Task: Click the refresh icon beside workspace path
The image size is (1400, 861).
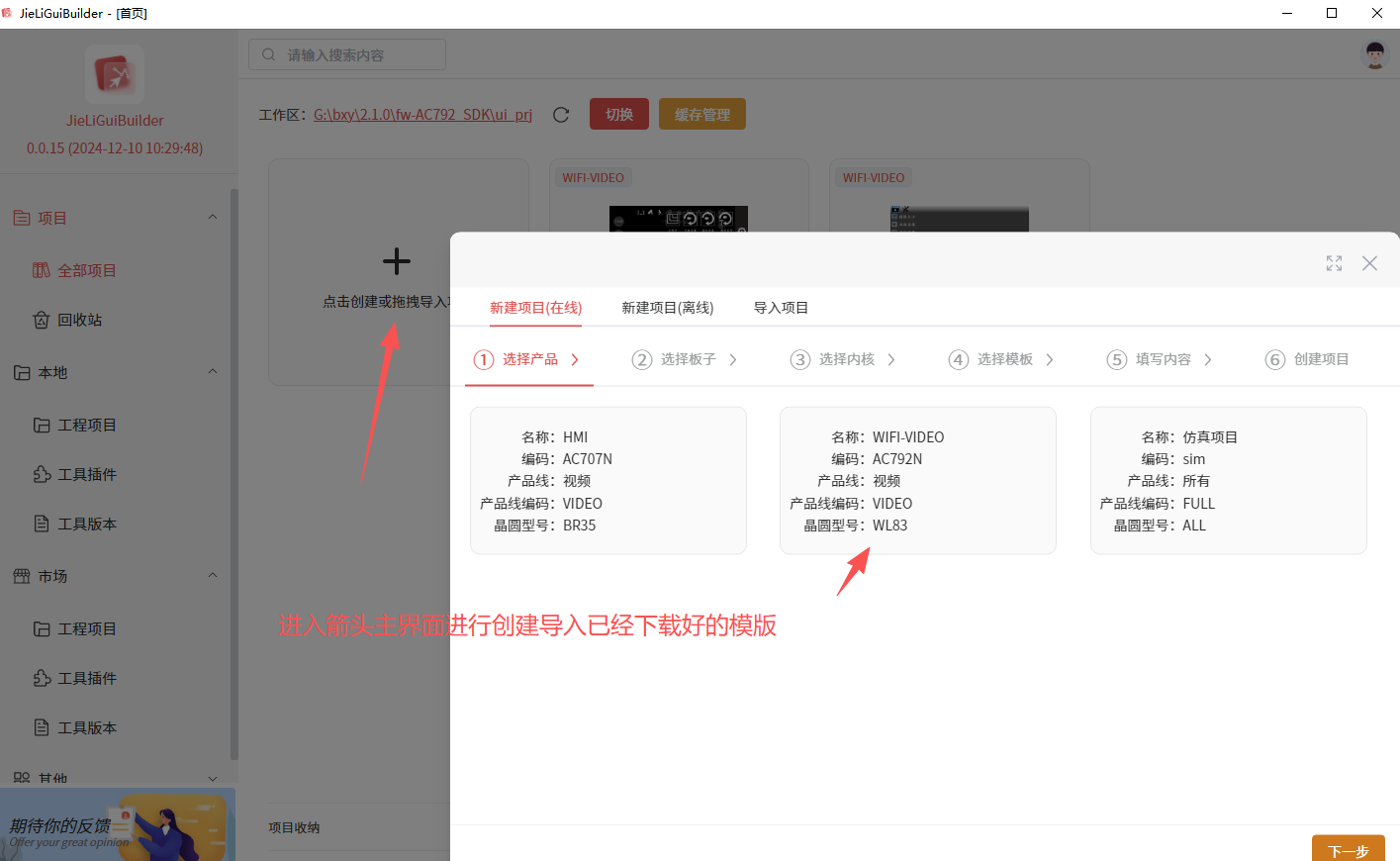Action: click(561, 115)
